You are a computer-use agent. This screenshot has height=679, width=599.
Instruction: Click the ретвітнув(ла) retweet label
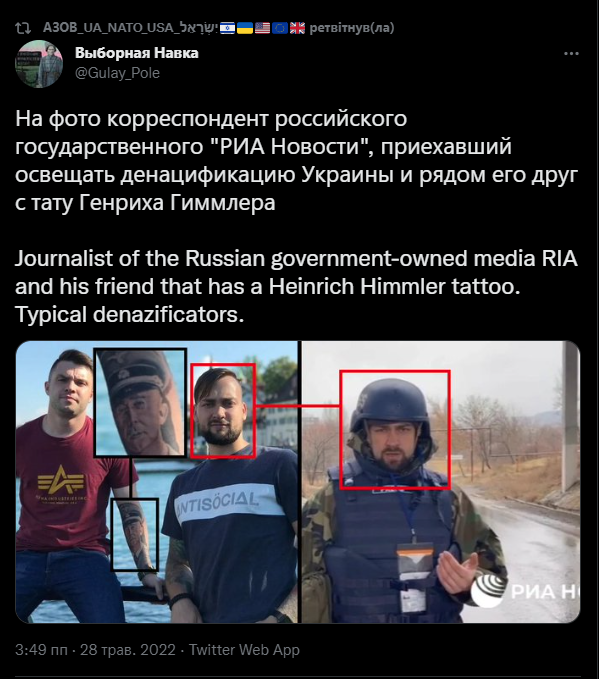pos(352,28)
